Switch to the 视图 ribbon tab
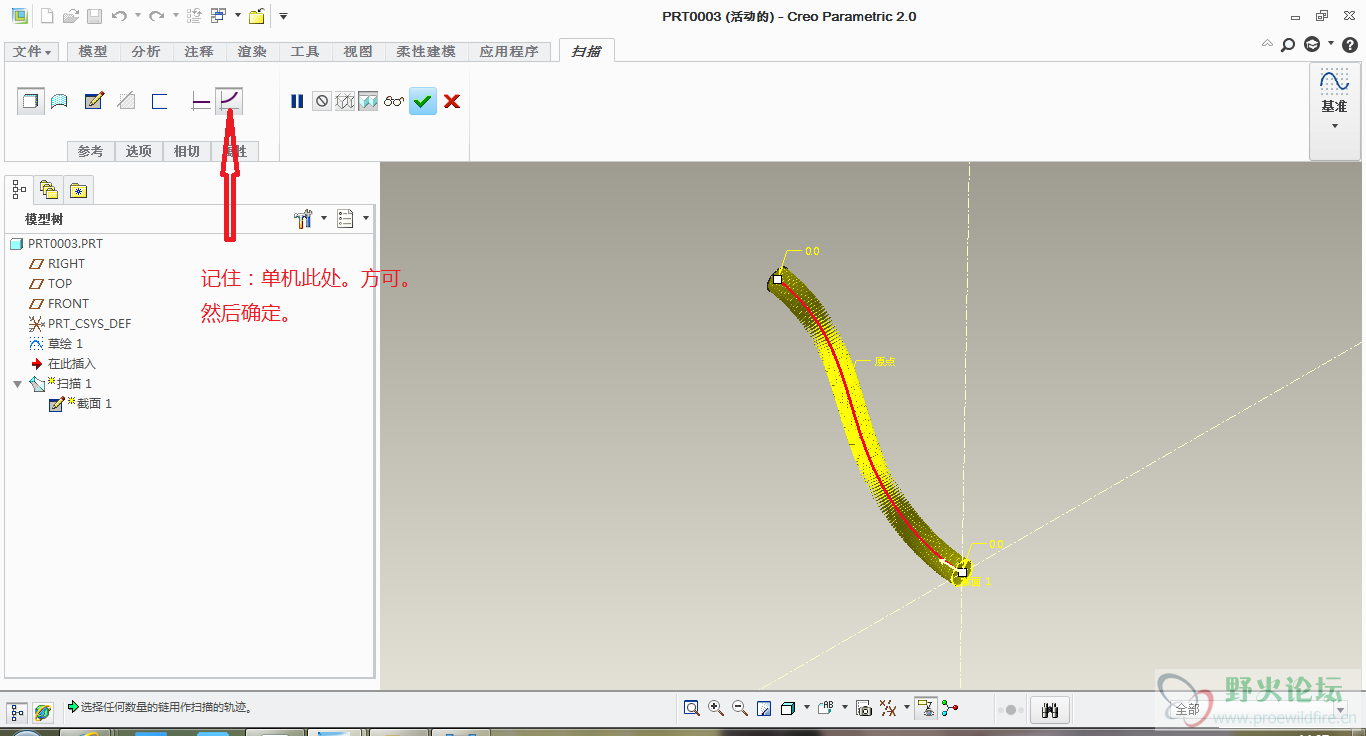Screen dimensions: 1366x736 pos(358,51)
